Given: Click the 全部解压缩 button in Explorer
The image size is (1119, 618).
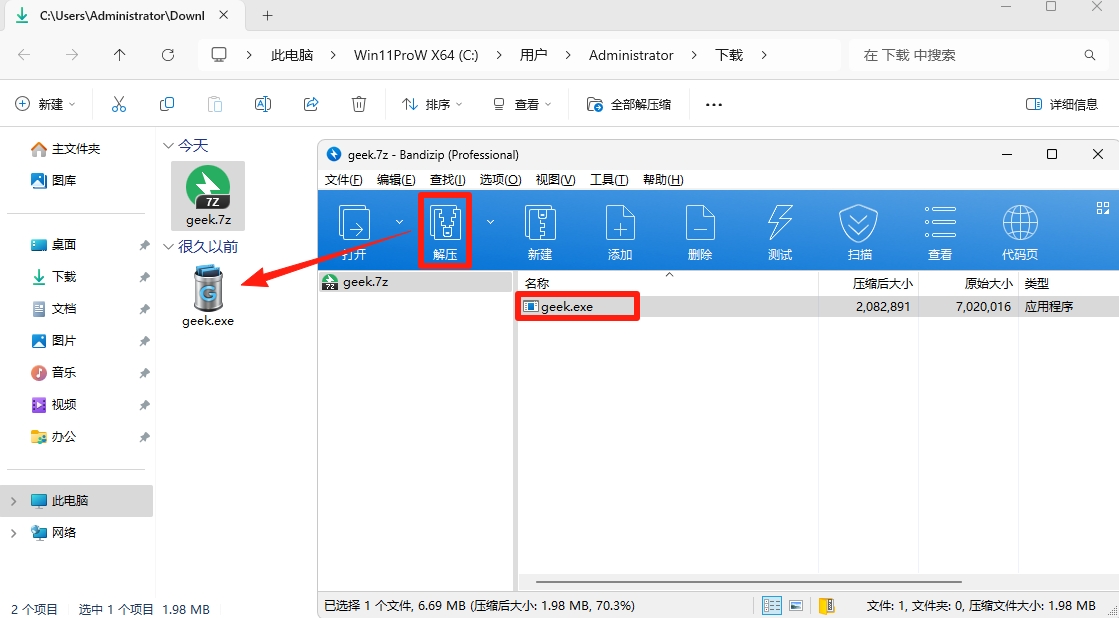Looking at the screenshot, I should pos(628,103).
